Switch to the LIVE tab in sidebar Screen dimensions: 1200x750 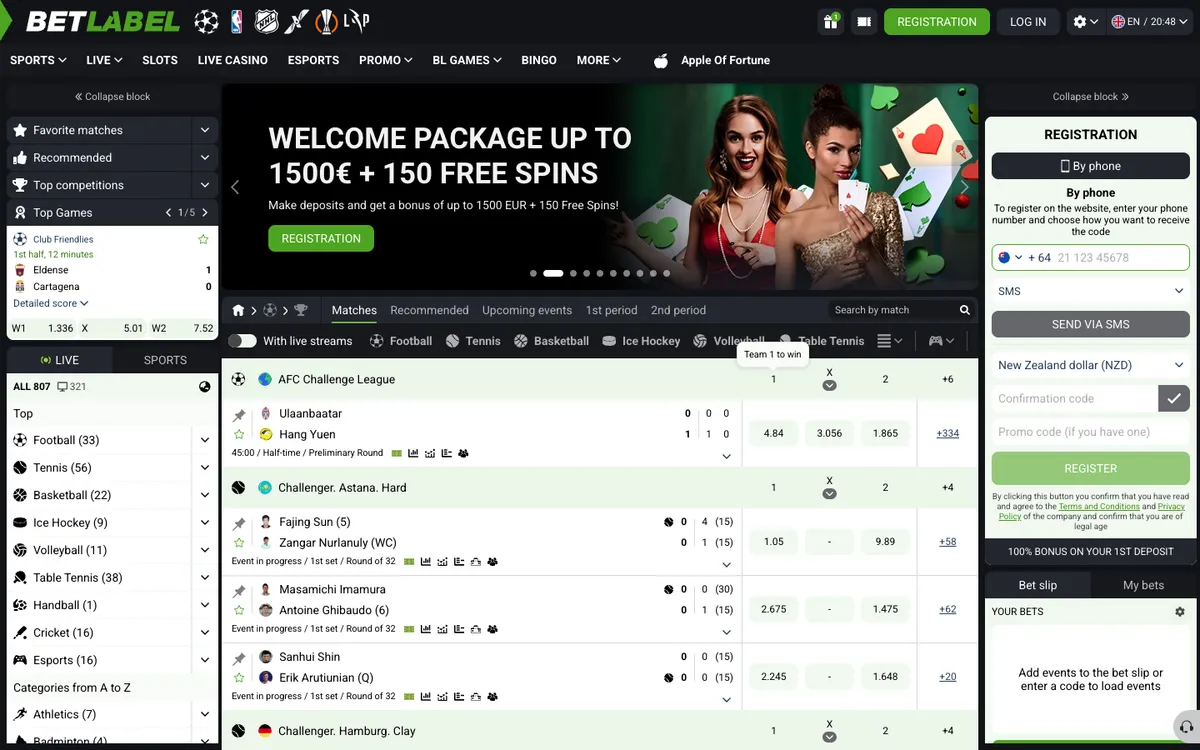[x=60, y=360]
